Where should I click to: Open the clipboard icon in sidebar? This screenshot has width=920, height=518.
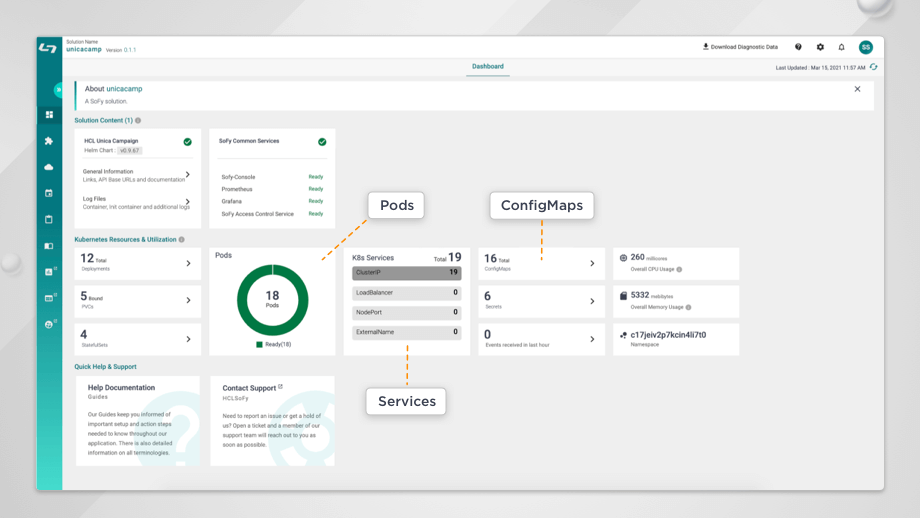pyautogui.click(x=49, y=219)
